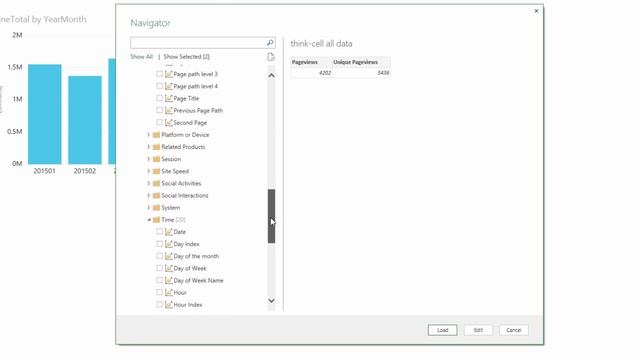Click the Day of Week chart icon
This screenshot has height=360, width=640.
(x=169, y=268)
